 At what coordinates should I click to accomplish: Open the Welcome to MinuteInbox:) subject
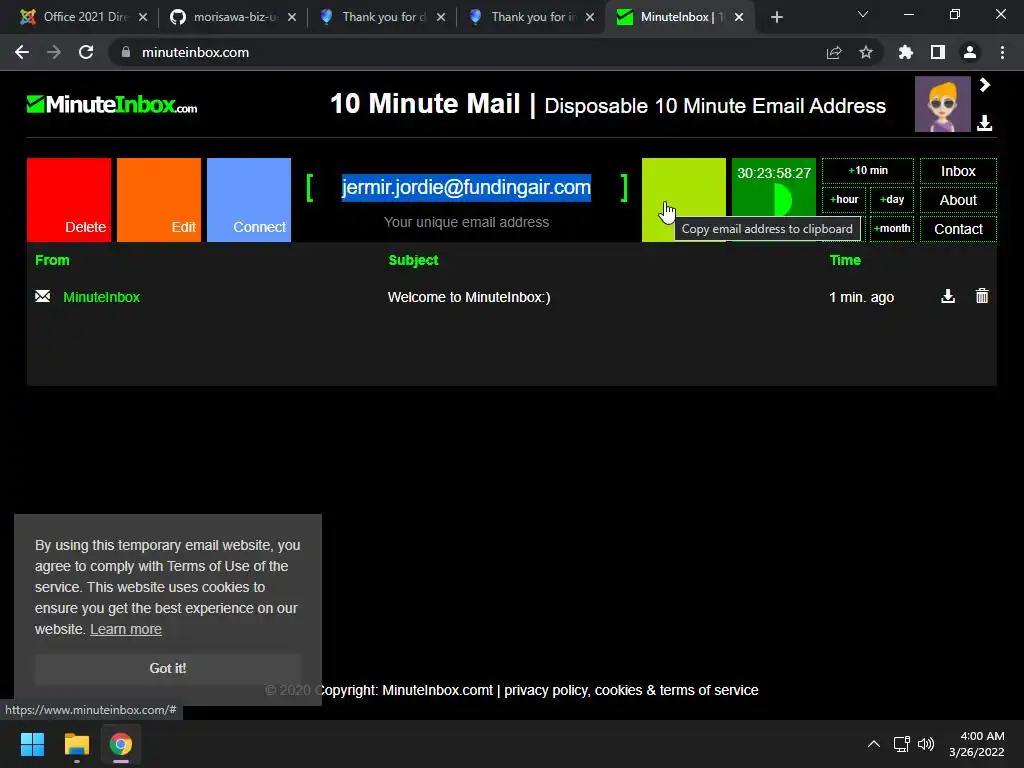click(469, 297)
